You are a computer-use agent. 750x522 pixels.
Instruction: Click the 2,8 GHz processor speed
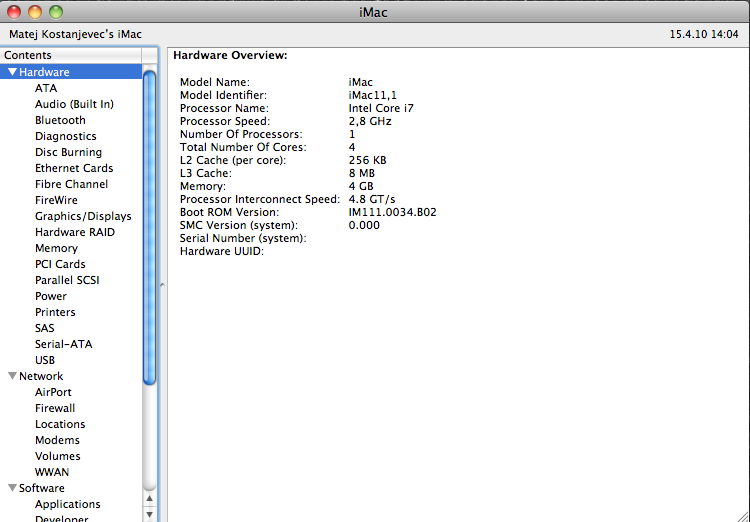(x=370, y=121)
